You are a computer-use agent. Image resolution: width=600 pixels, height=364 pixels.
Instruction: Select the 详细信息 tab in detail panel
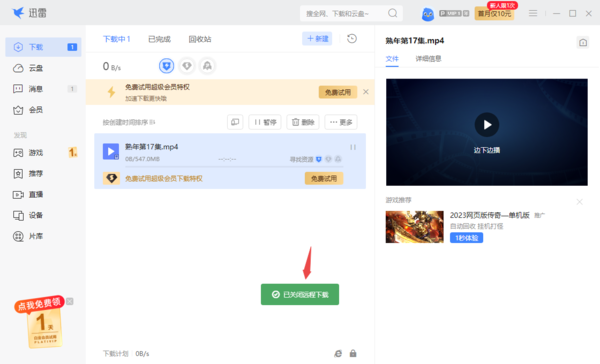coord(428,59)
